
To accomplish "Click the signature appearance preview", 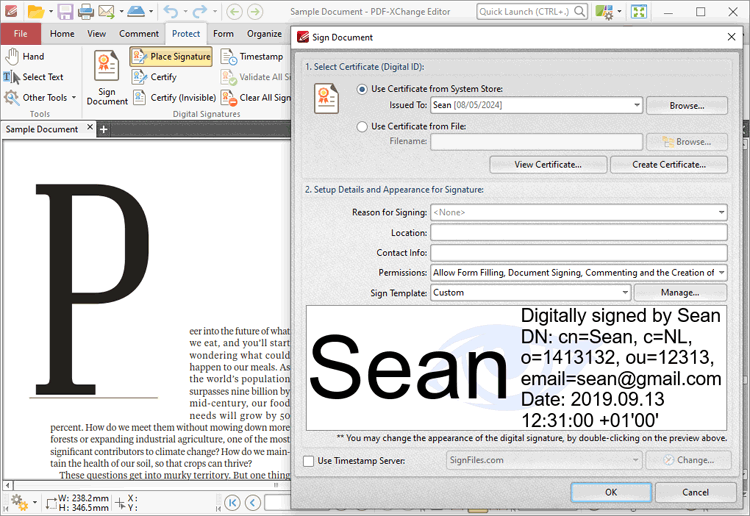I will pyautogui.click(x=516, y=368).
